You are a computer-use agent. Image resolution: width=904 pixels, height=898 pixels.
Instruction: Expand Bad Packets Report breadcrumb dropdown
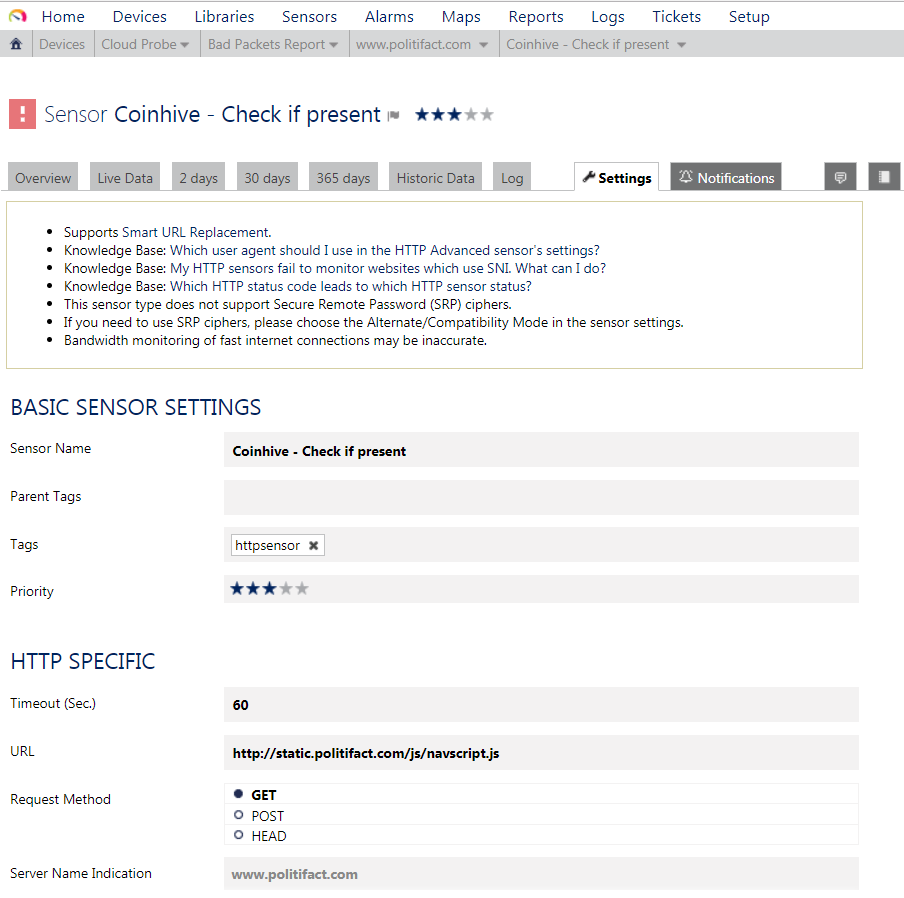333,45
